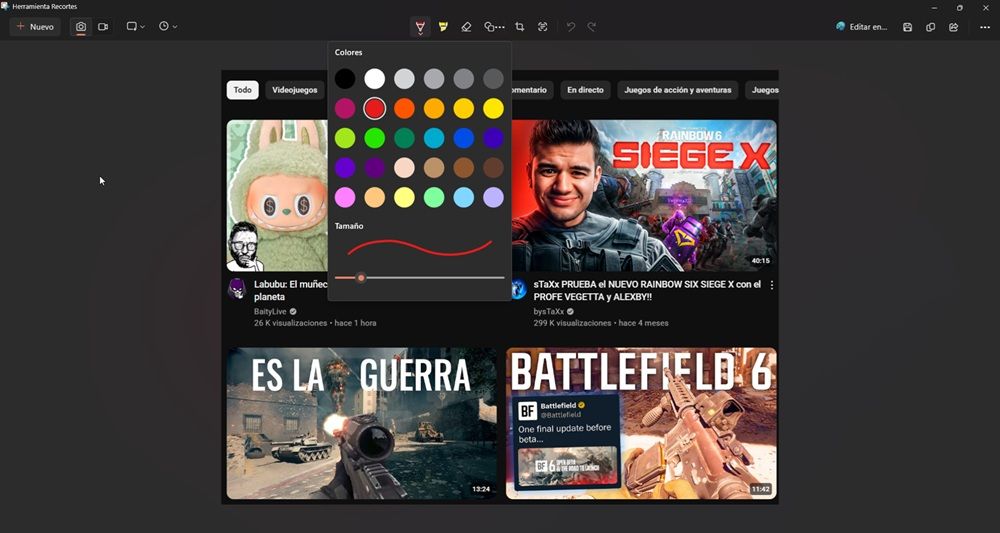Copy the capture to clipboard

pyautogui.click(x=930, y=27)
